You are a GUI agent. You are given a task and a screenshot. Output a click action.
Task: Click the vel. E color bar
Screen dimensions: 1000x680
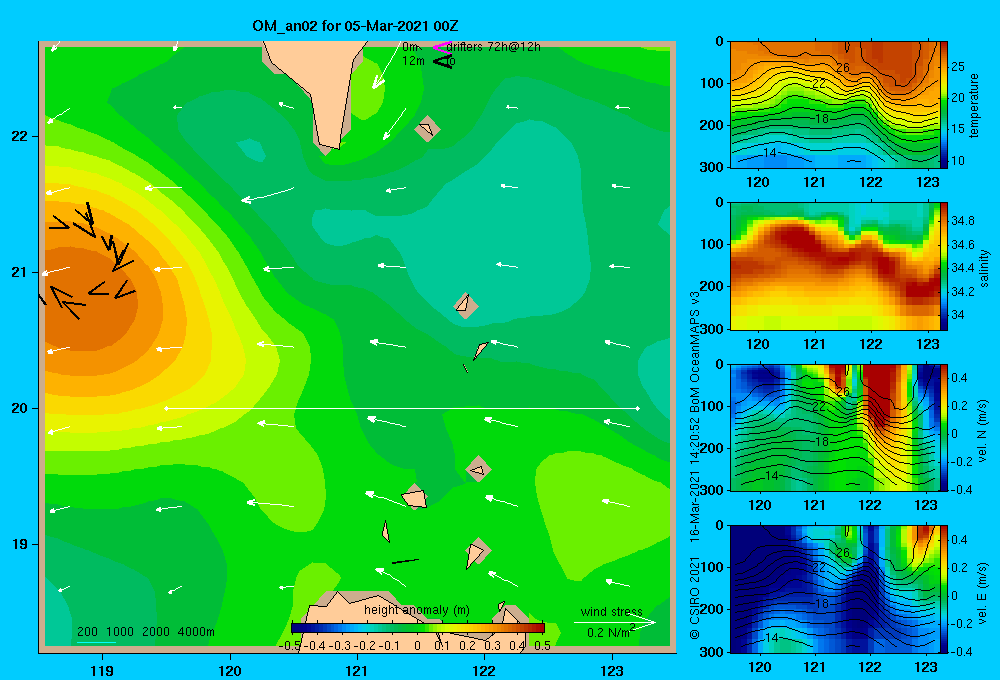(943, 589)
